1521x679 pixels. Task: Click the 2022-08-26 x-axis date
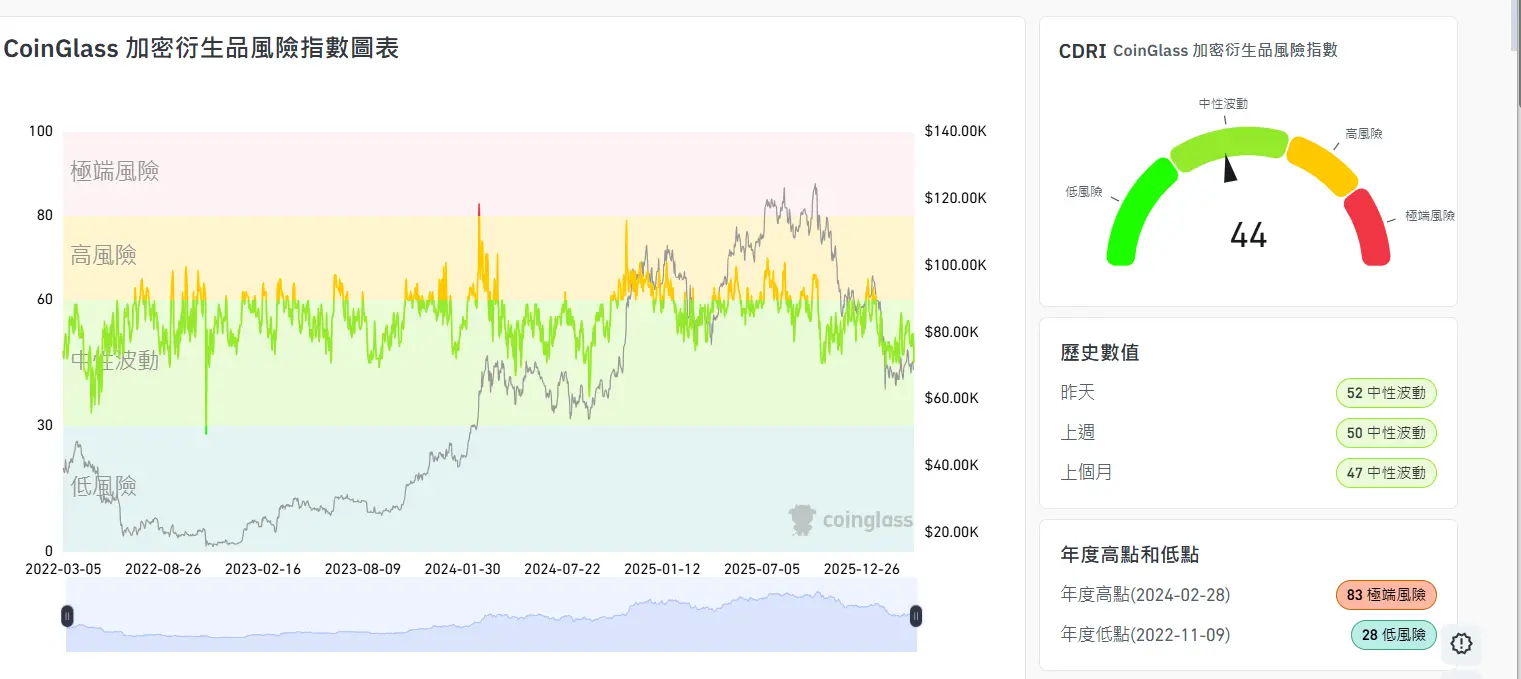(163, 569)
